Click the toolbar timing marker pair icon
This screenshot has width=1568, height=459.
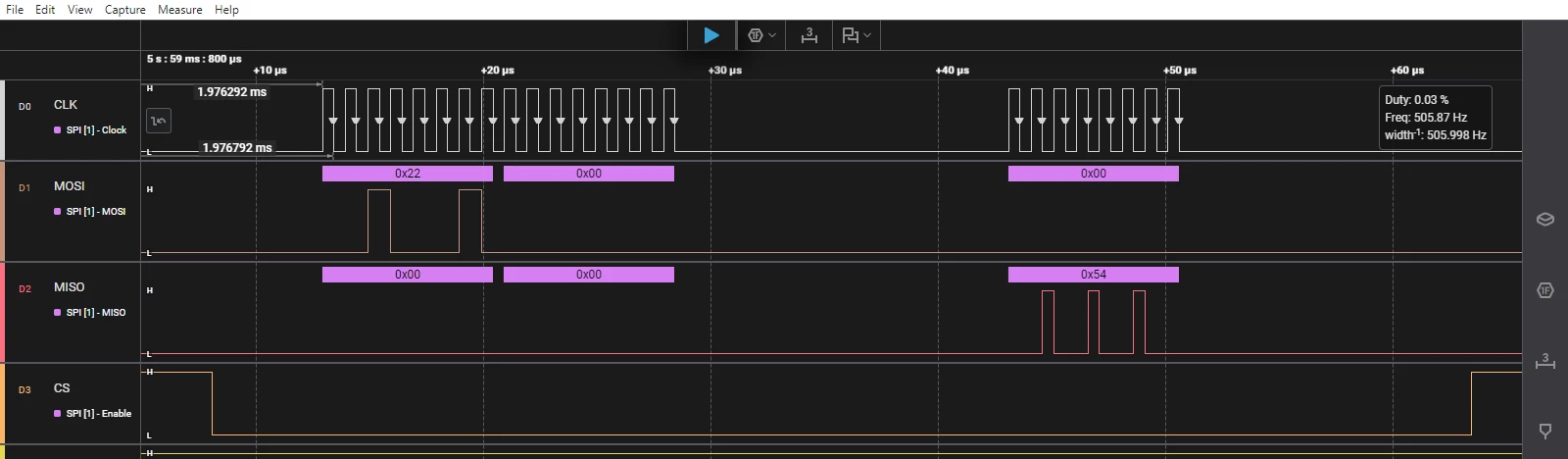[850, 35]
